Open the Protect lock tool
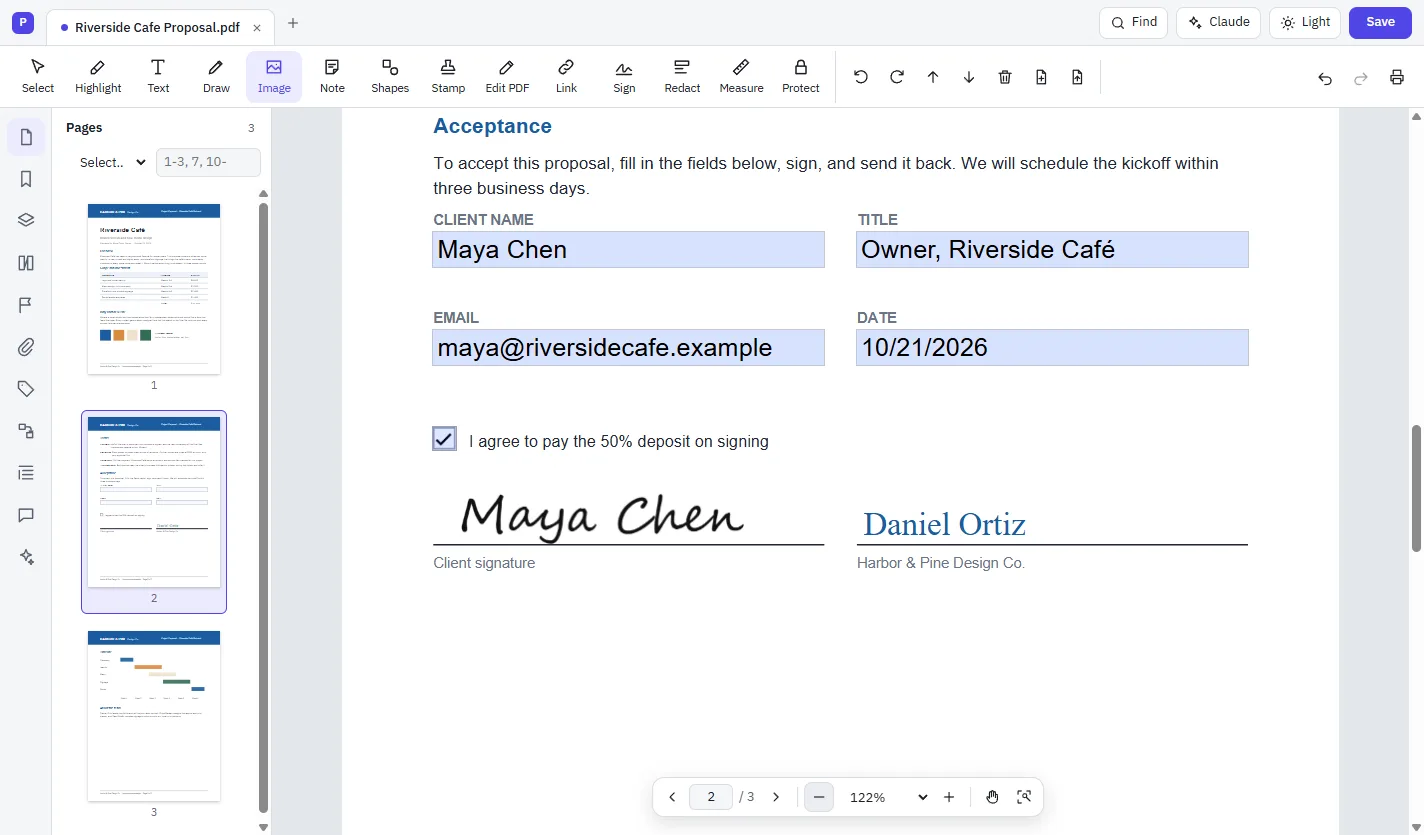1424x835 pixels. click(x=800, y=76)
